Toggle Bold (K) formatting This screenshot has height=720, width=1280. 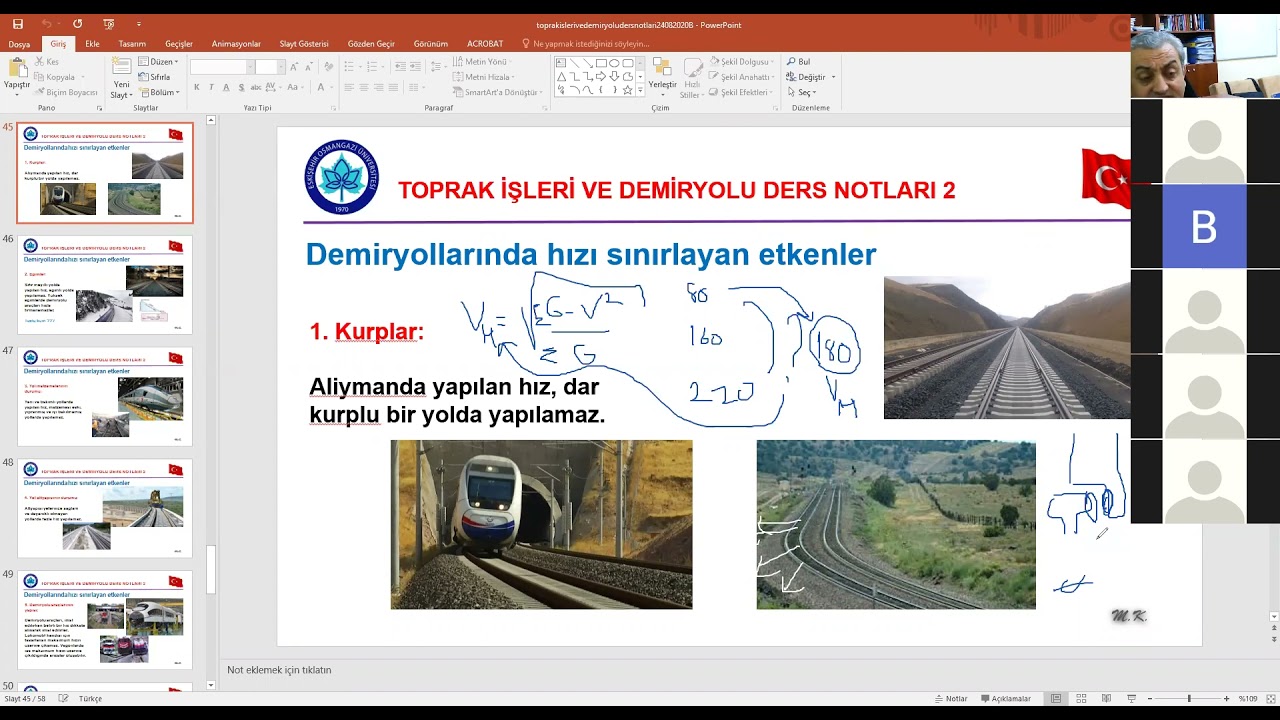(x=197, y=87)
